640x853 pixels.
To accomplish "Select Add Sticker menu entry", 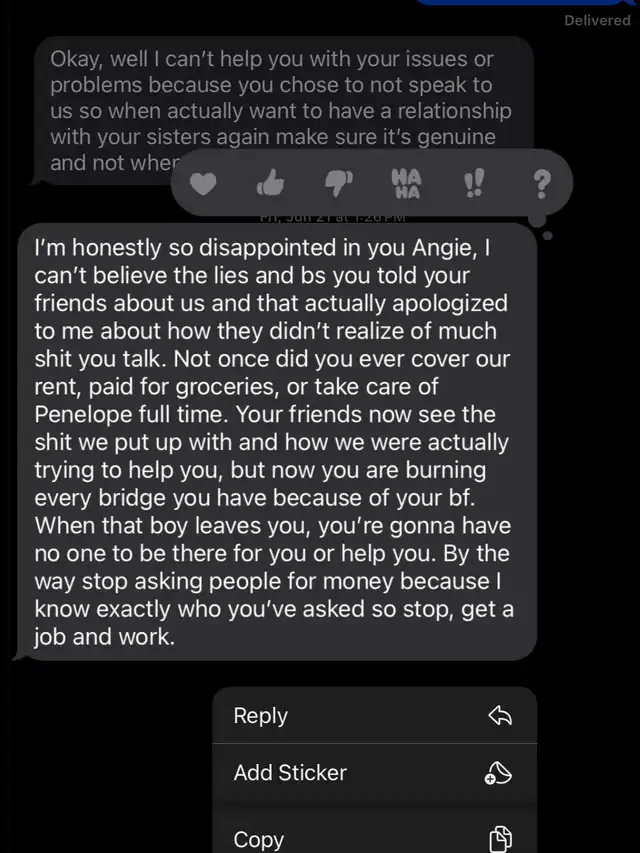I will coord(290,772).
